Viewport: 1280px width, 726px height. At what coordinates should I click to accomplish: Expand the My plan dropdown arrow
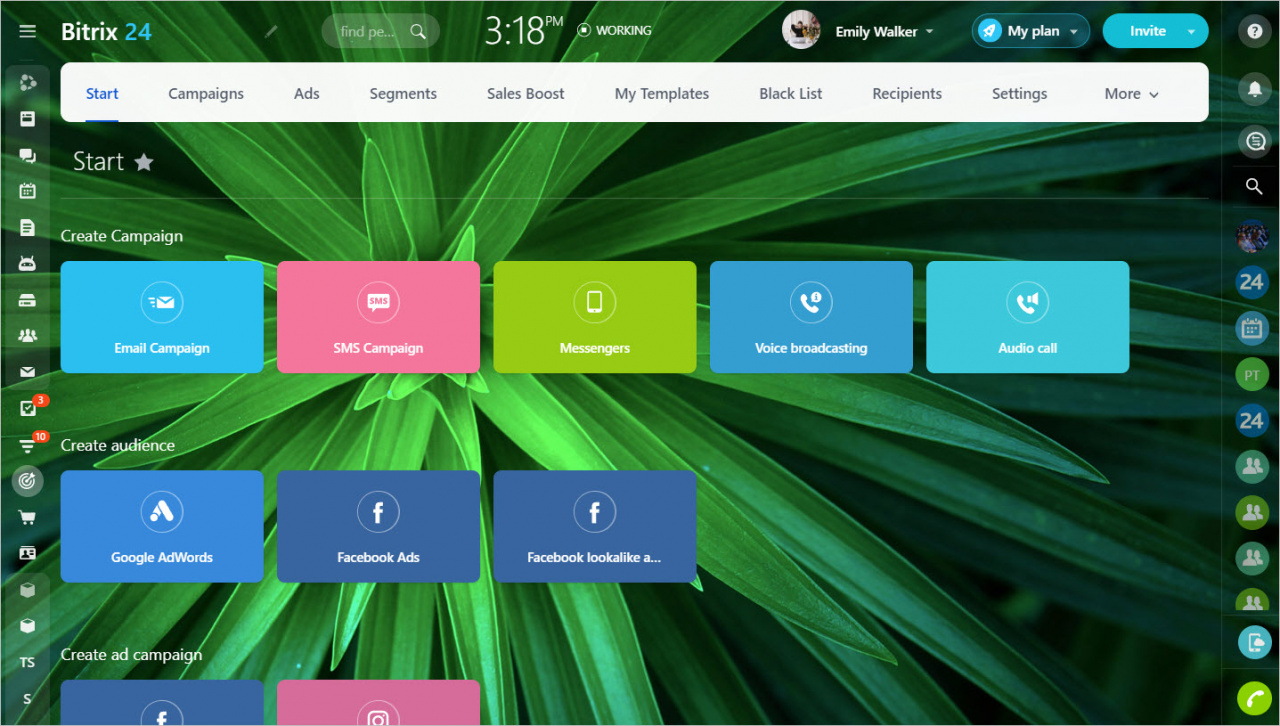coord(1074,32)
